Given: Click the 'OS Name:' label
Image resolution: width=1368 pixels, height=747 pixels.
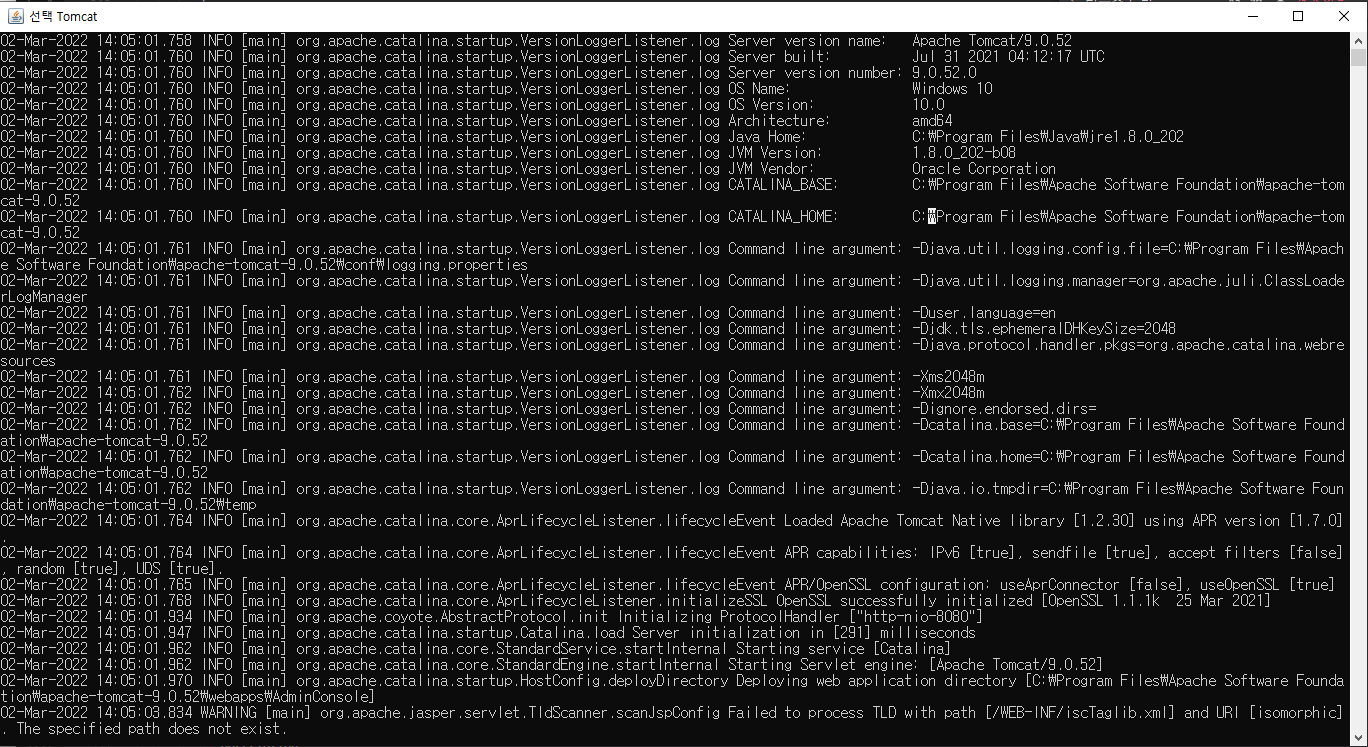Looking at the screenshot, I should (x=759, y=89).
